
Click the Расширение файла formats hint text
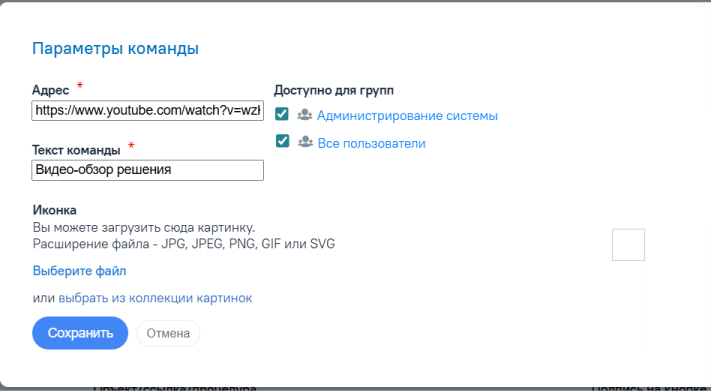pyautogui.click(x=184, y=244)
